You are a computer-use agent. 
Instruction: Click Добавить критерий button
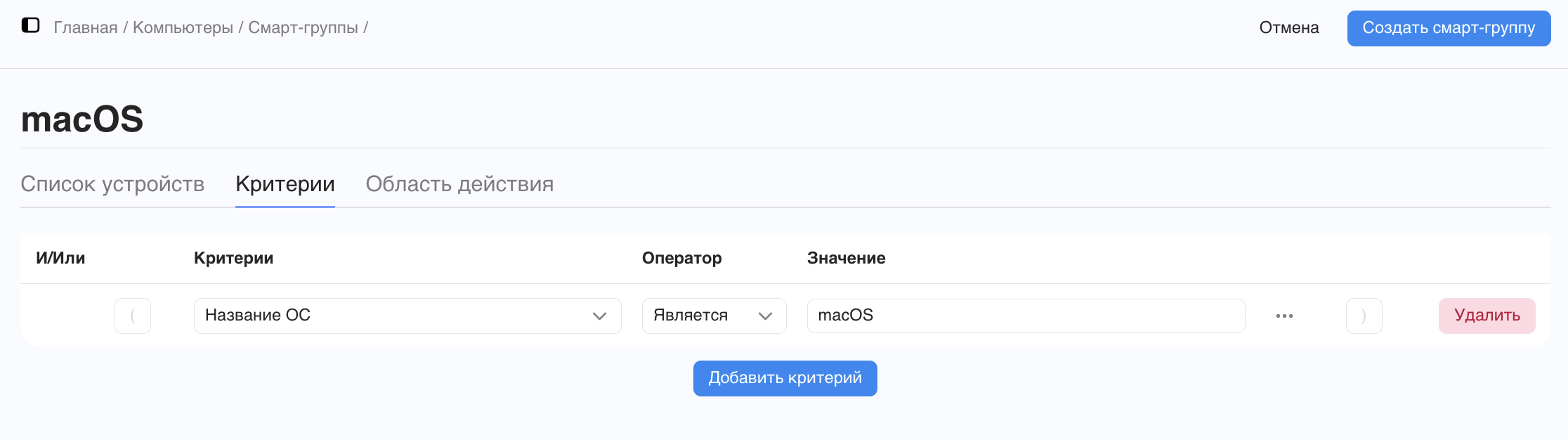pyautogui.click(x=785, y=378)
